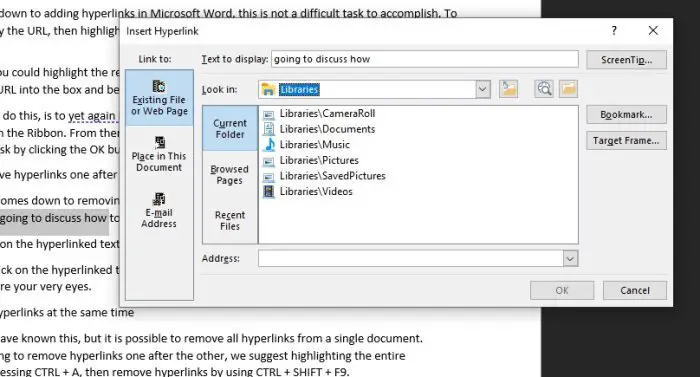Click highlighted 'going to discuss how' document text
This screenshot has width=700, height=377.
tap(53, 218)
